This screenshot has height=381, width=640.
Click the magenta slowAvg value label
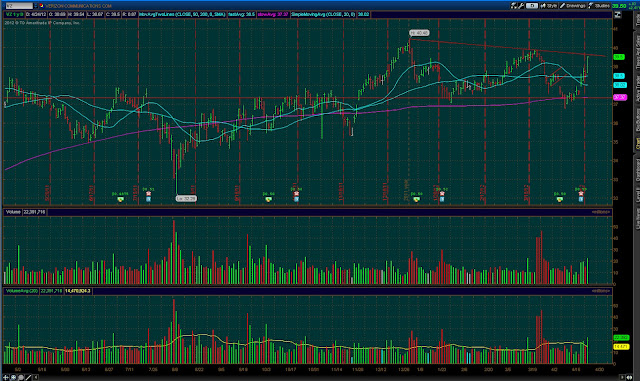tap(273, 14)
